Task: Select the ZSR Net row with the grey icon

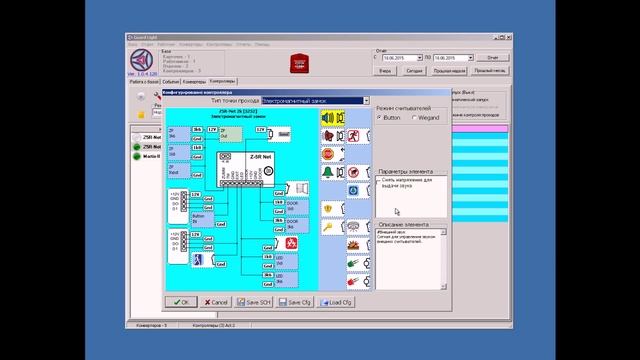Action: pyautogui.click(x=146, y=138)
